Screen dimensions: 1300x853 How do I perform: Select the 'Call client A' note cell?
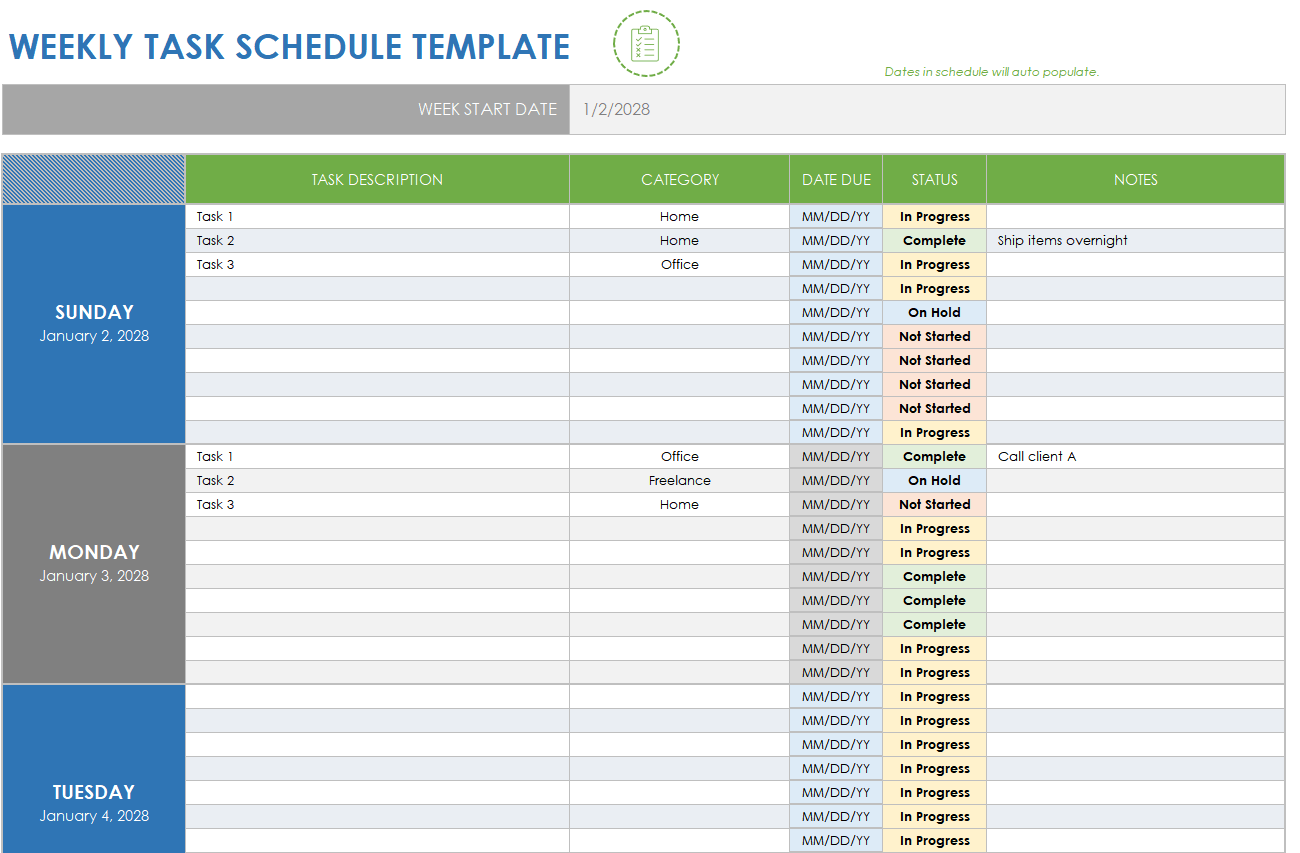[1135, 457]
